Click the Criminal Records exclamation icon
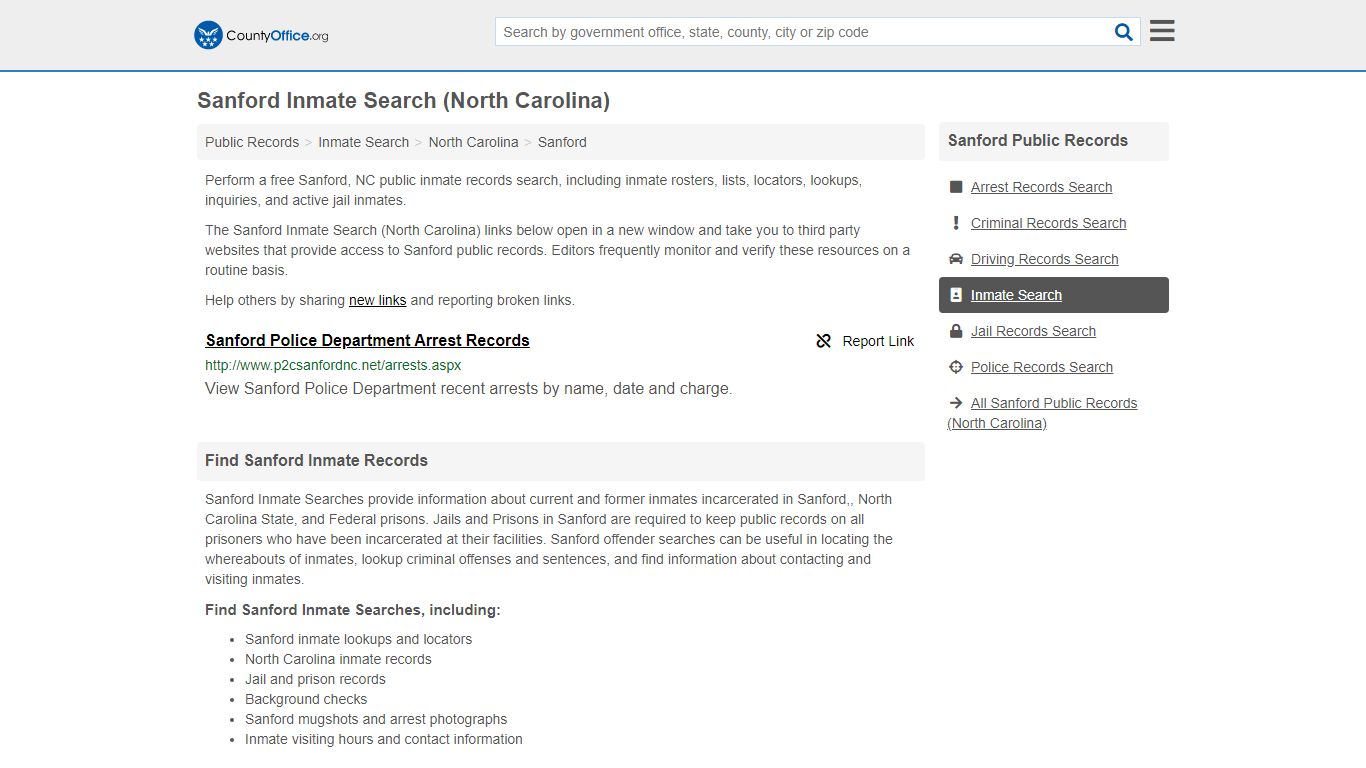1366x768 pixels. point(956,223)
